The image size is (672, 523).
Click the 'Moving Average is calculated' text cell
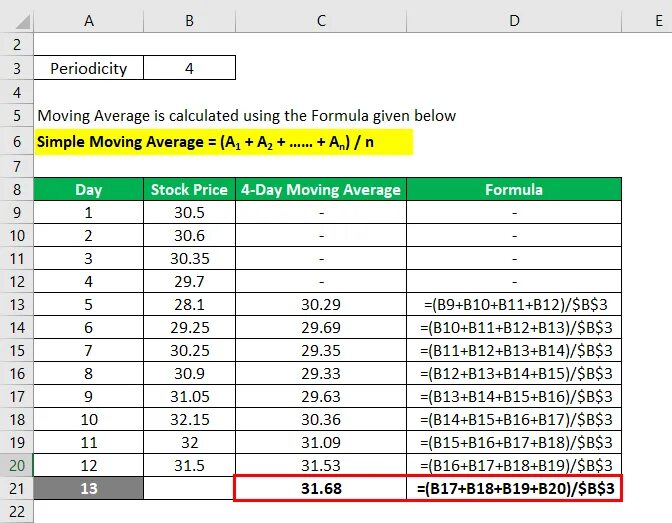pyautogui.click(x=246, y=116)
